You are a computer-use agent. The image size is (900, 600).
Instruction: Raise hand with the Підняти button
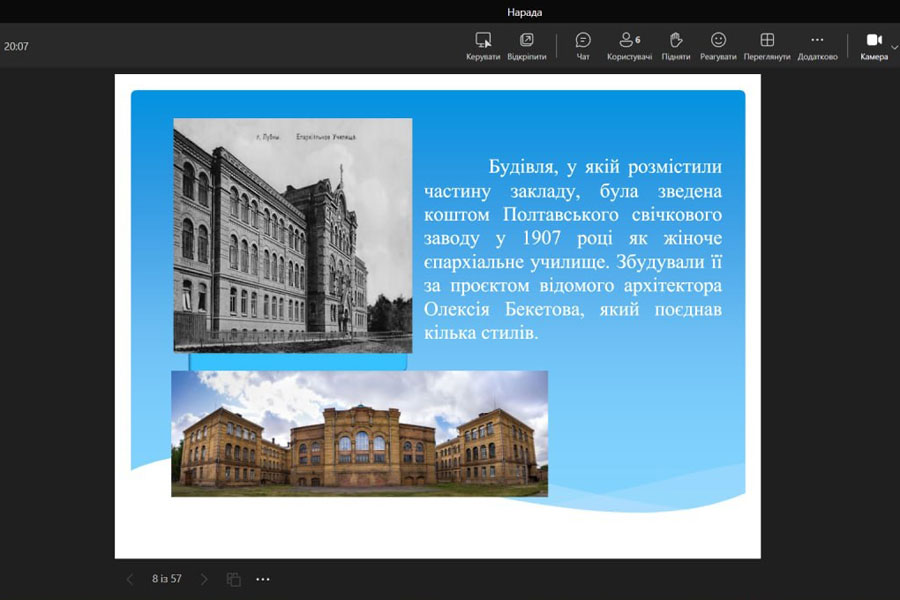676,45
